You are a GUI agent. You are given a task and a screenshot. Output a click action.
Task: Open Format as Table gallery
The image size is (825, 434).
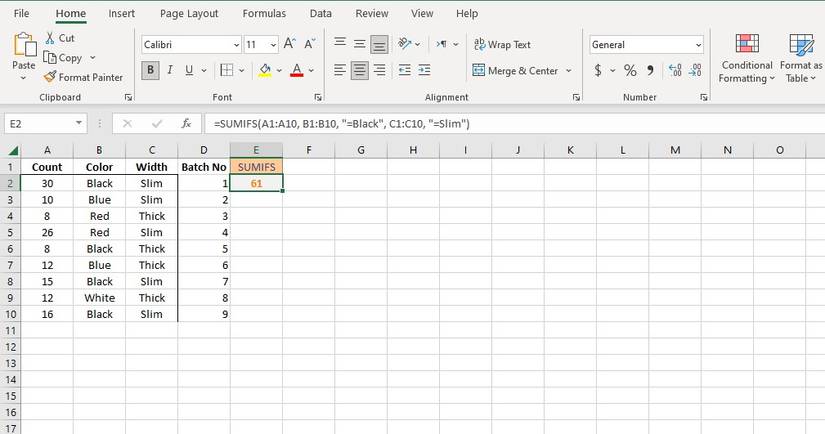click(x=801, y=58)
